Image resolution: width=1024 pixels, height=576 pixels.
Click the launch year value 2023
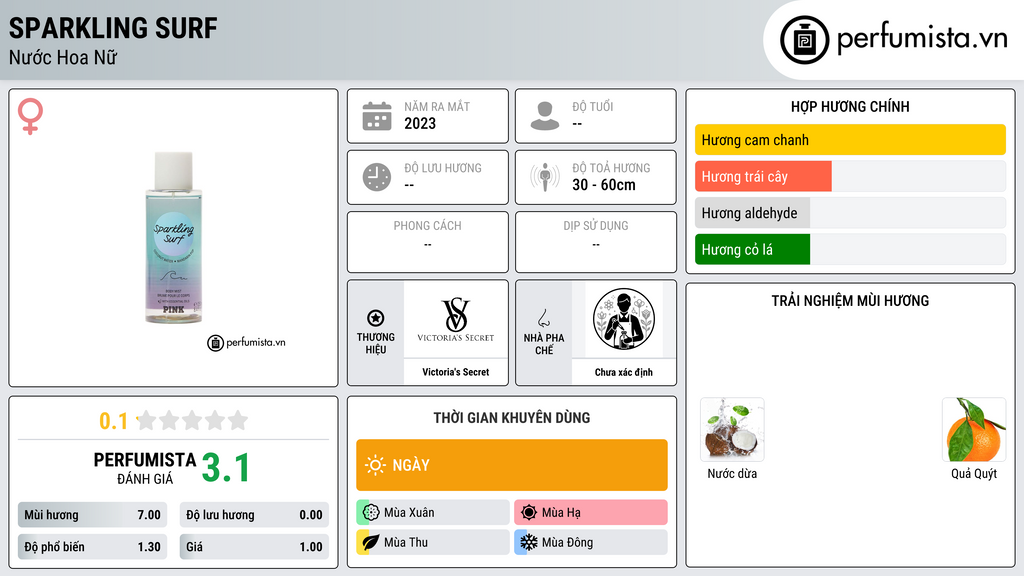tap(420, 123)
